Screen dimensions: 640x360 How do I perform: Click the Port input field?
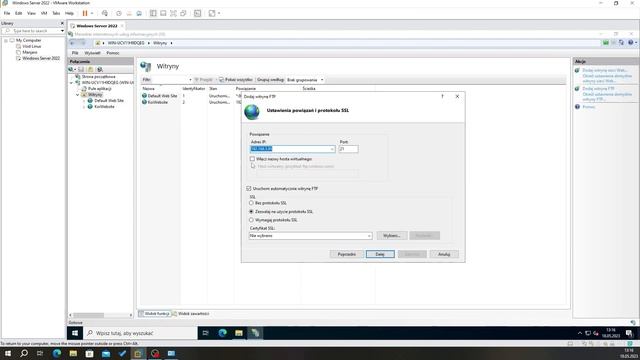348,149
